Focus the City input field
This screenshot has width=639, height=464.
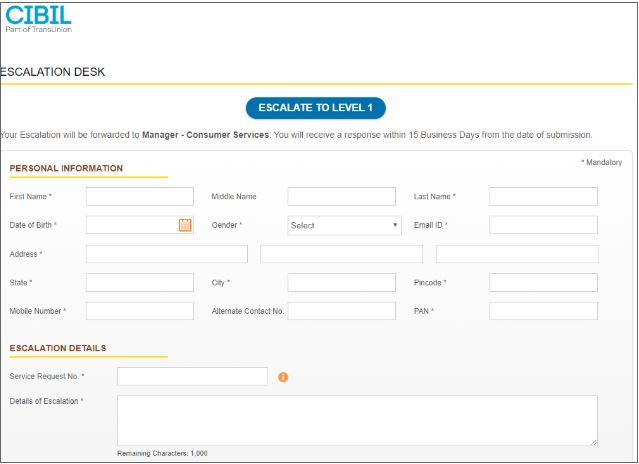(x=342, y=282)
